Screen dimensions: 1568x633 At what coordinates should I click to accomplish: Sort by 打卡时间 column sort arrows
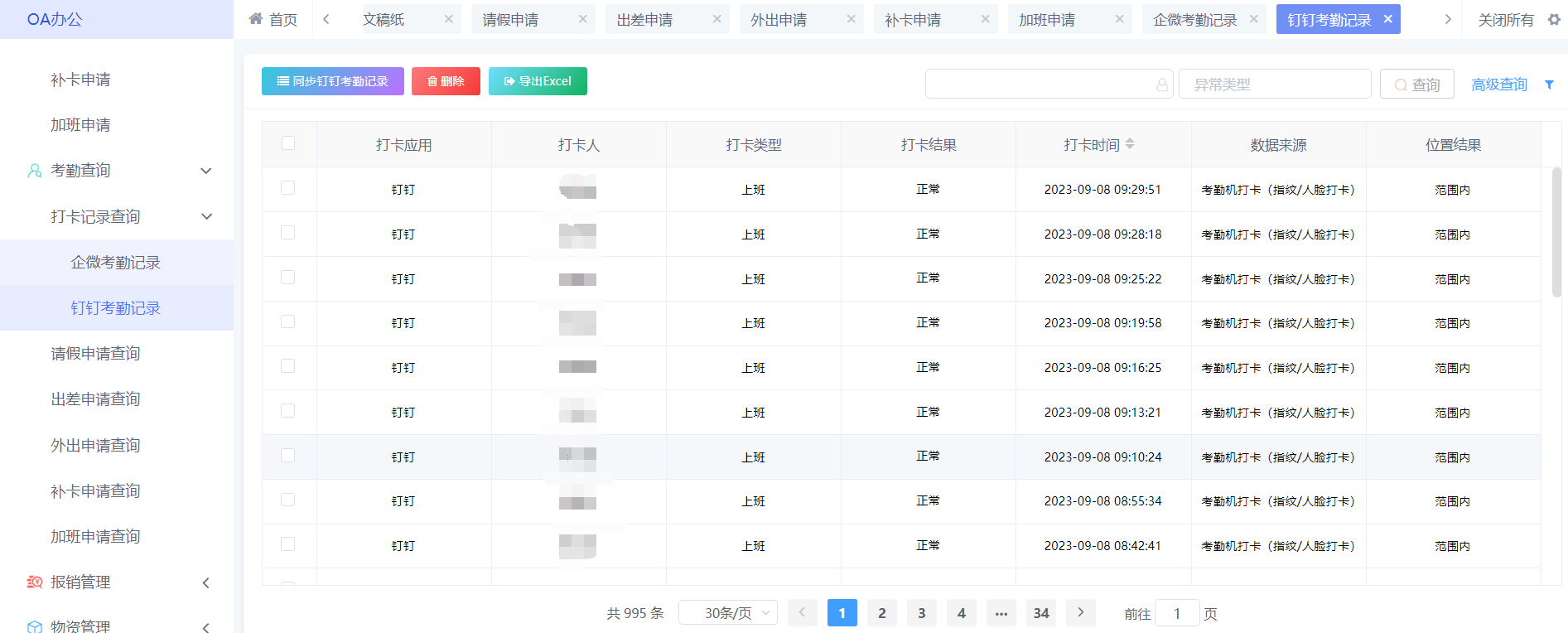coord(1130,144)
